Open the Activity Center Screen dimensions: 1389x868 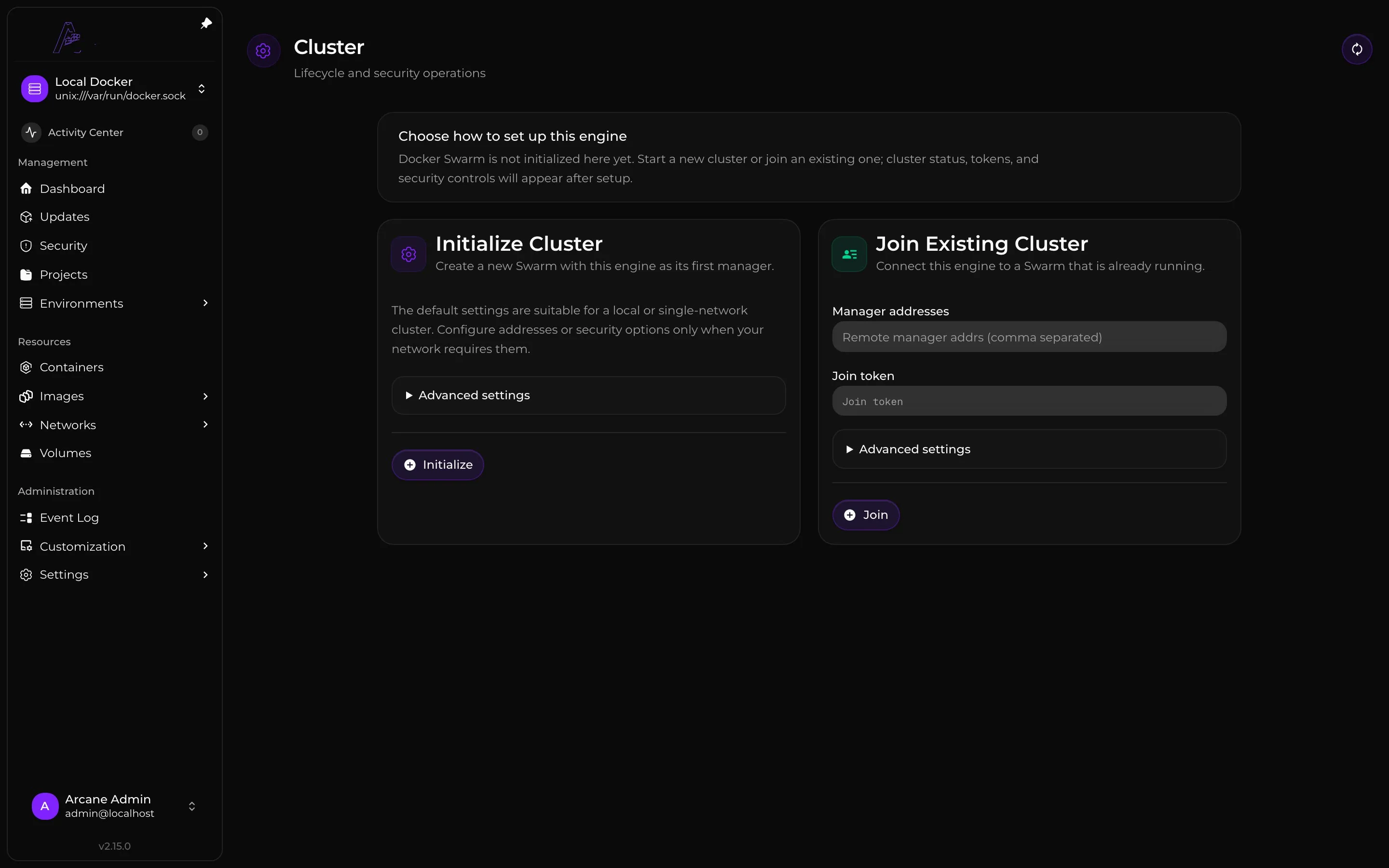114,132
